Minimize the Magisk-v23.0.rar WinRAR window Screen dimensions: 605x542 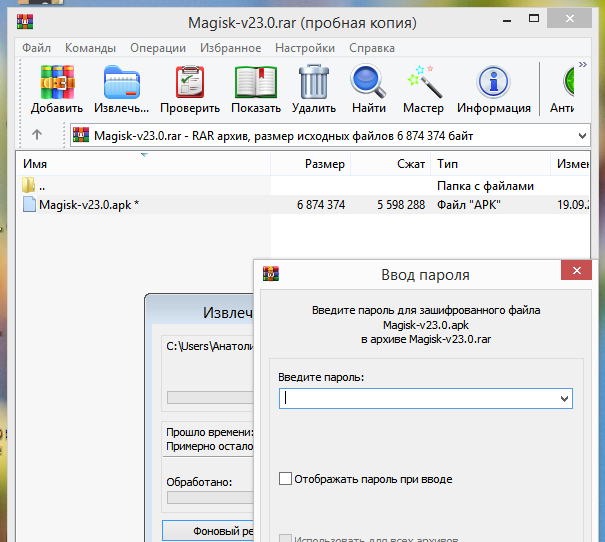coord(507,19)
